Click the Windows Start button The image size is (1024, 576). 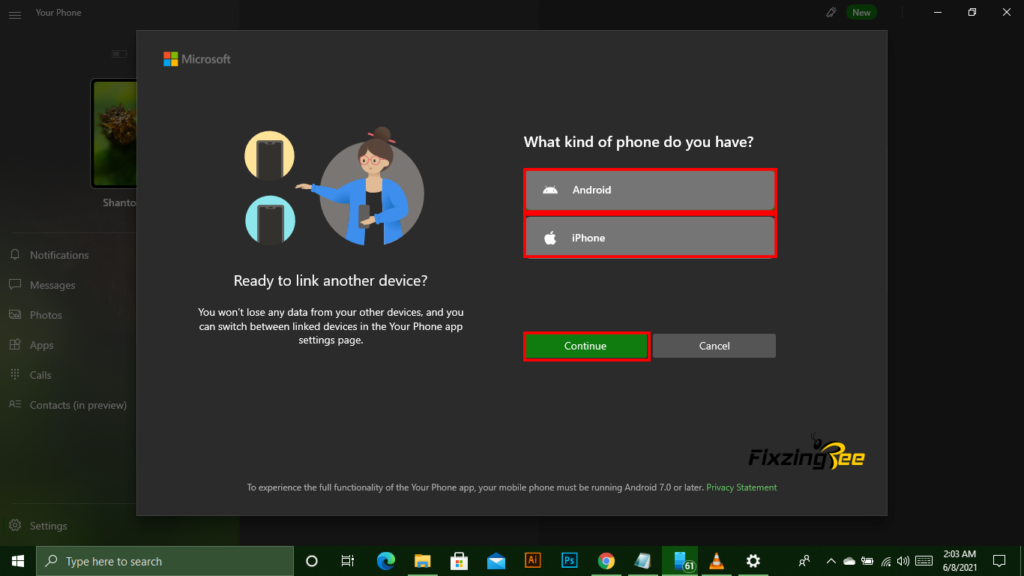(x=18, y=561)
